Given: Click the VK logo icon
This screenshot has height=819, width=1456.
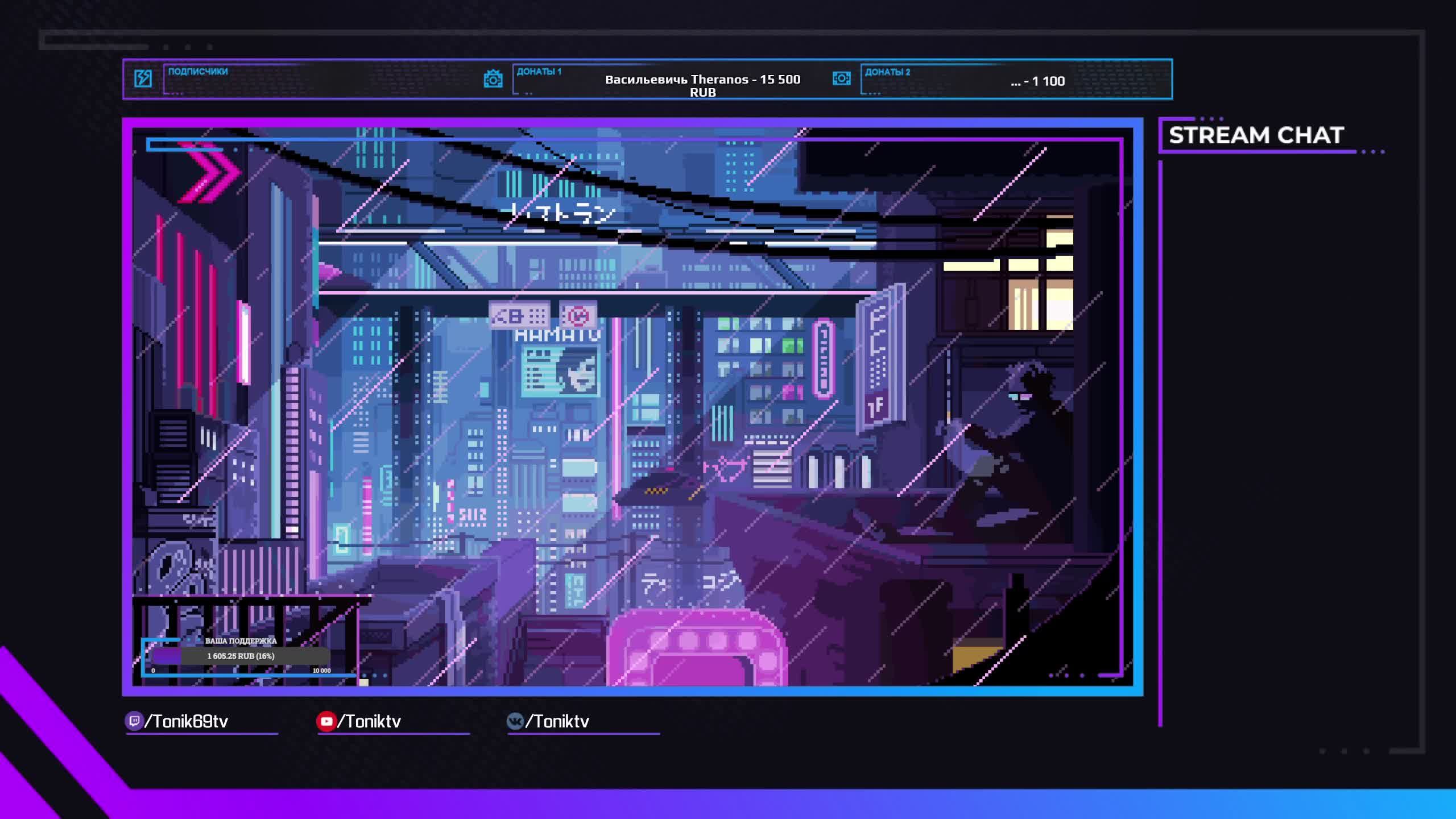Looking at the screenshot, I should [x=515, y=721].
